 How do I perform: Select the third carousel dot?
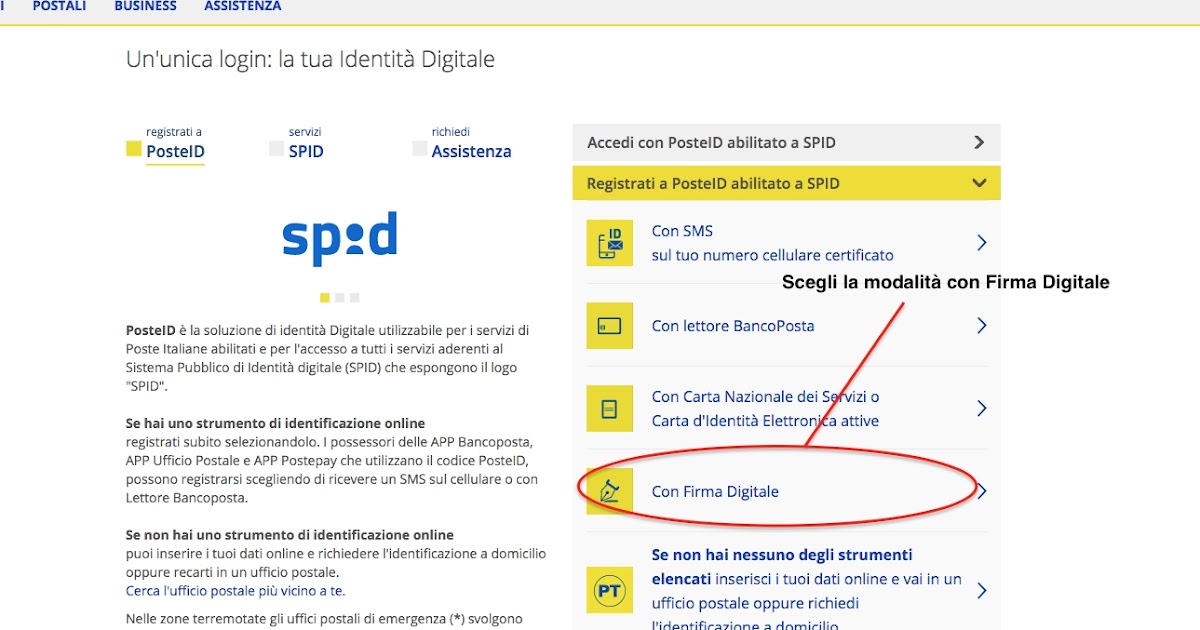(x=355, y=297)
